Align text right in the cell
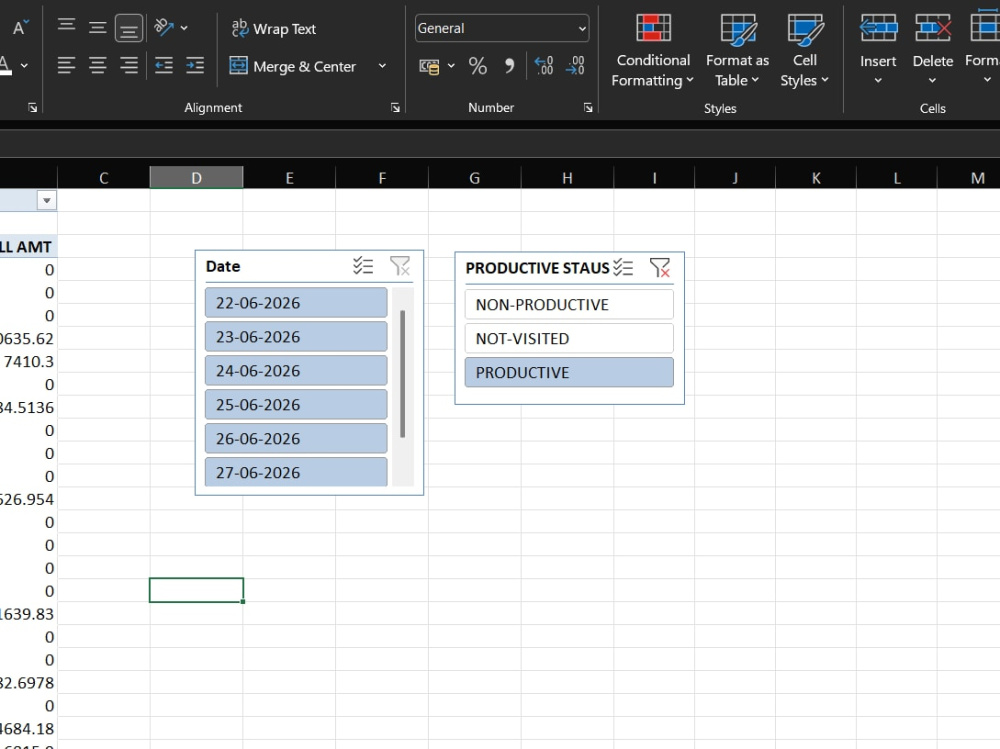The width and height of the screenshot is (1000, 749). point(129,65)
